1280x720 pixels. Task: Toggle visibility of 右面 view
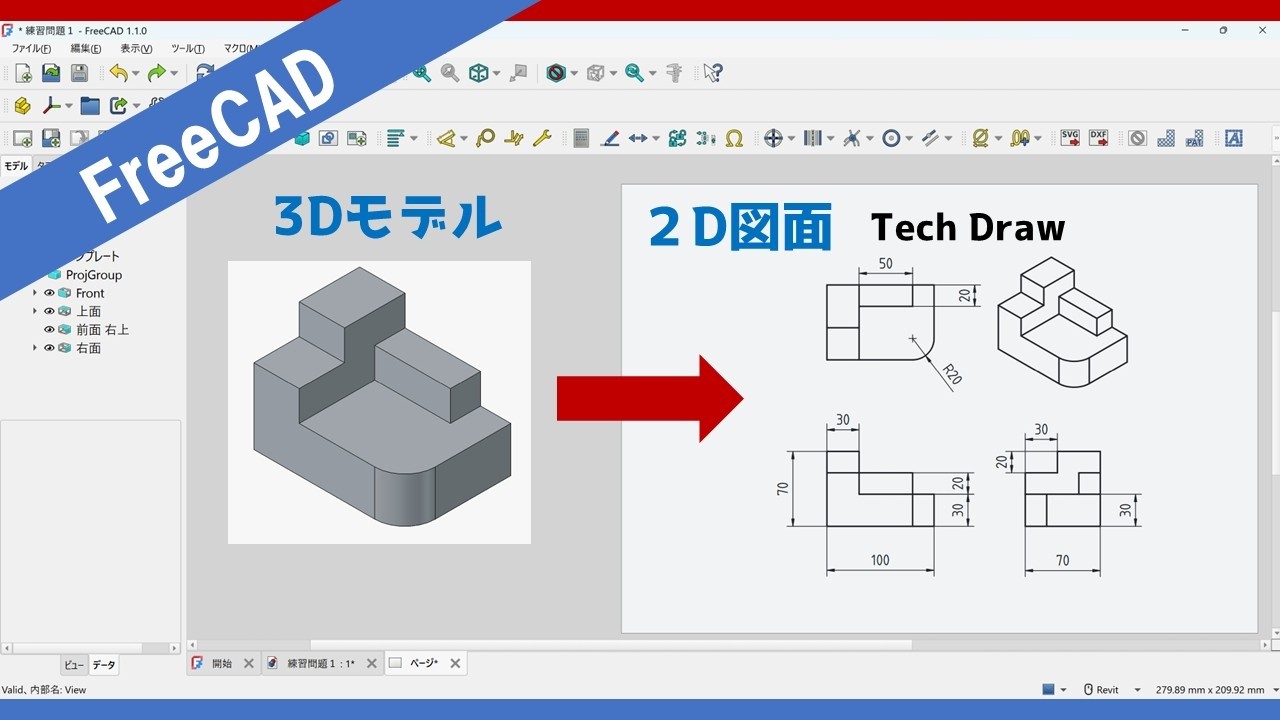49,348
